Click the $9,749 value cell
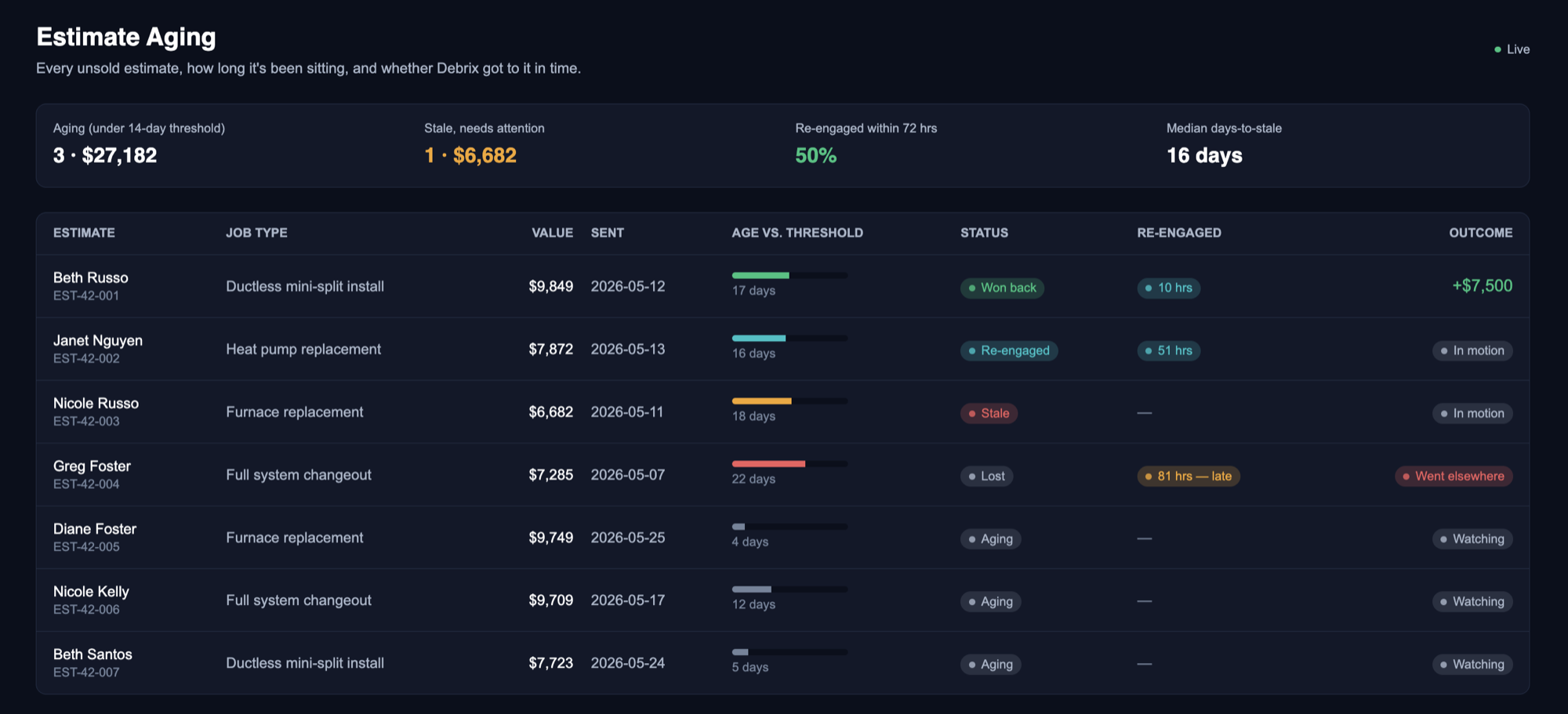Screen dimensions: 1568x714 pos(550,538)
